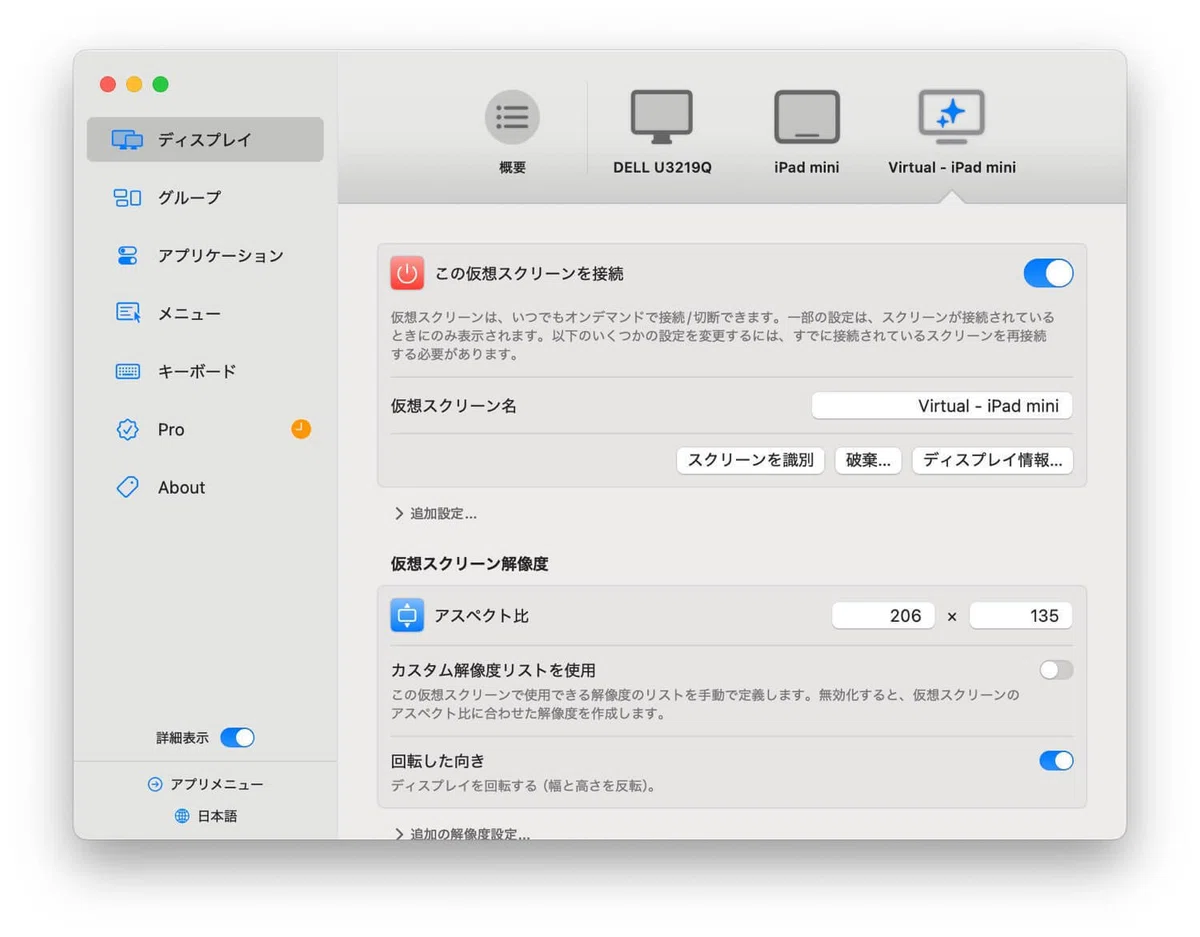Click the ディスプレイ monitor icon
1200x937 pixels.
tap(127, 140)
